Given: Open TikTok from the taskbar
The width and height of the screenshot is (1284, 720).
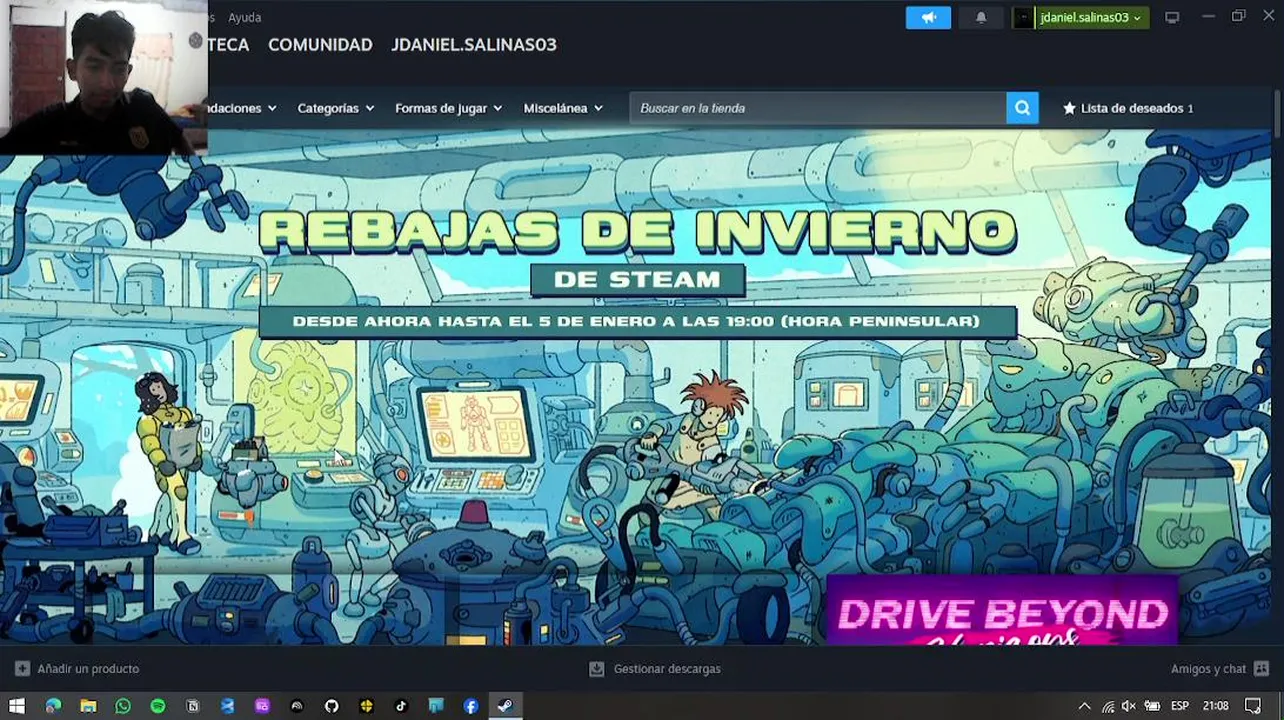Looking at the screenshot, I should pos(401,706).
